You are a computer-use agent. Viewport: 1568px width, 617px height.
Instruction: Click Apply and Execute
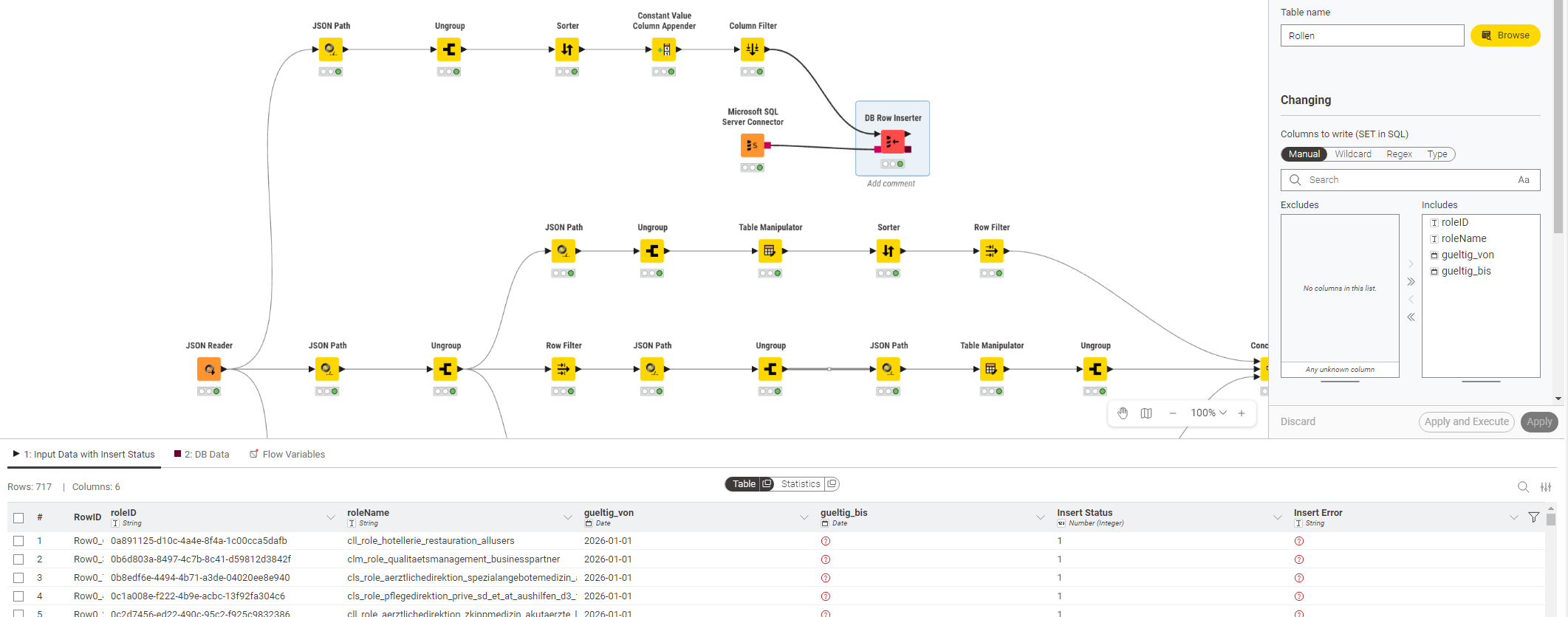pyautogui.click(x=1466, y=422)
